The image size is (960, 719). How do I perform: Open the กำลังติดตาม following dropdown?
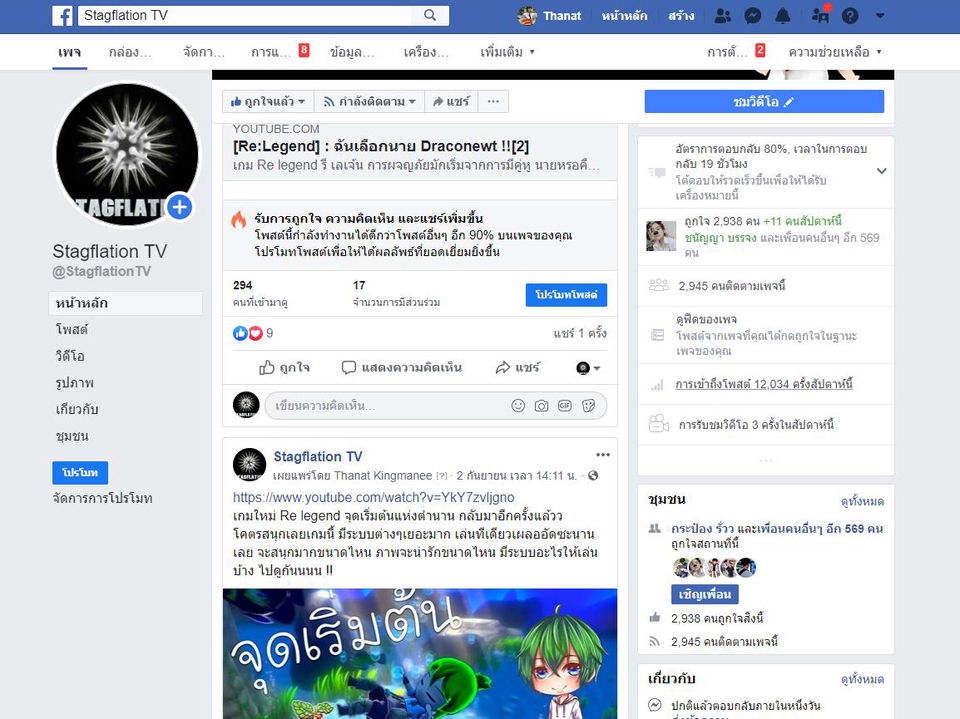click(x=369, y=102)
